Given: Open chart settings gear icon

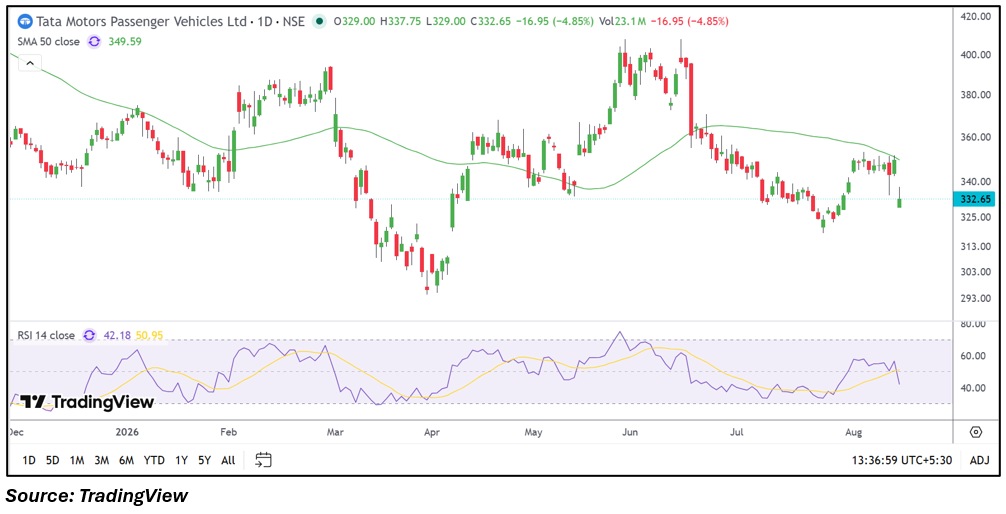Looking at the screenshot, I should (x=976, y=431).
